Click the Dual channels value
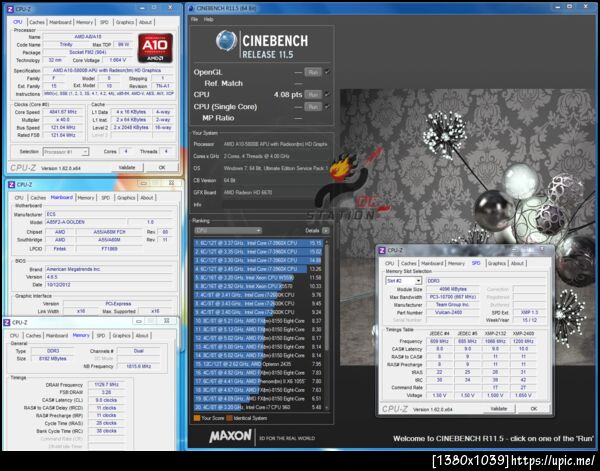Viewport: 600px width, 471px height. pos(139,351)
